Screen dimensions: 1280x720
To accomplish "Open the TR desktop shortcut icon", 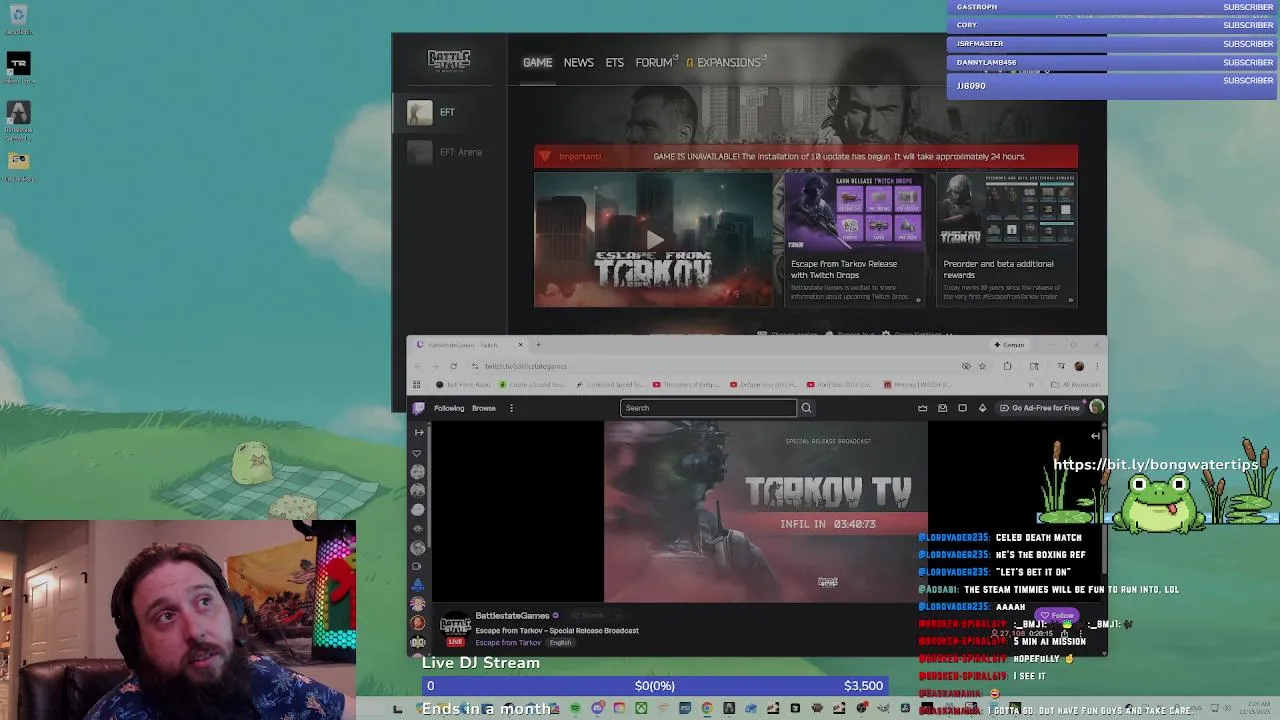I will click(x=18, y=68).
